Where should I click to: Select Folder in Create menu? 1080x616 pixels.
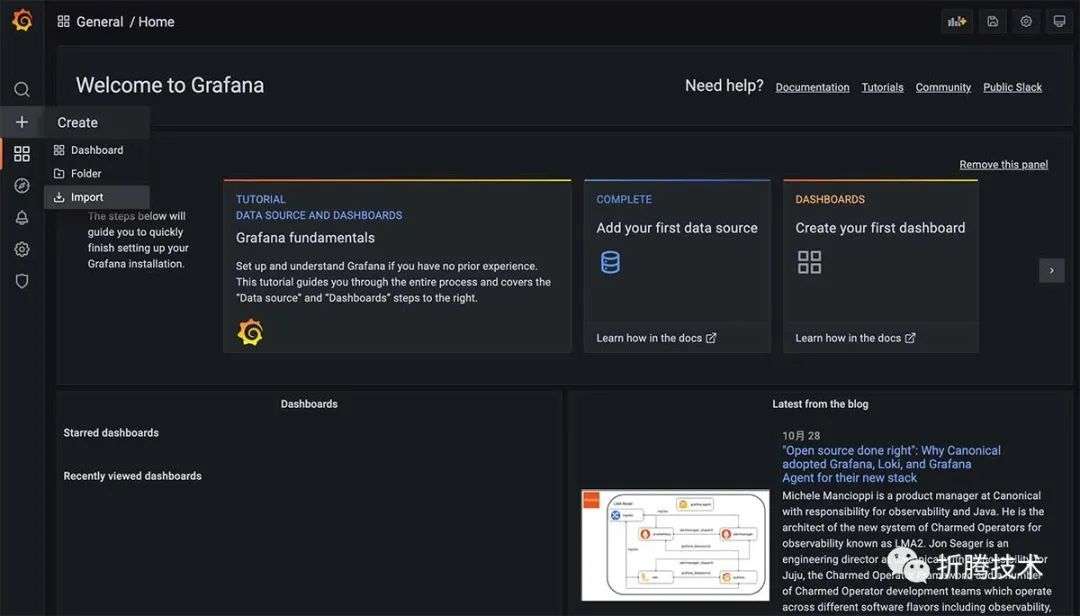tap(96, 174)
